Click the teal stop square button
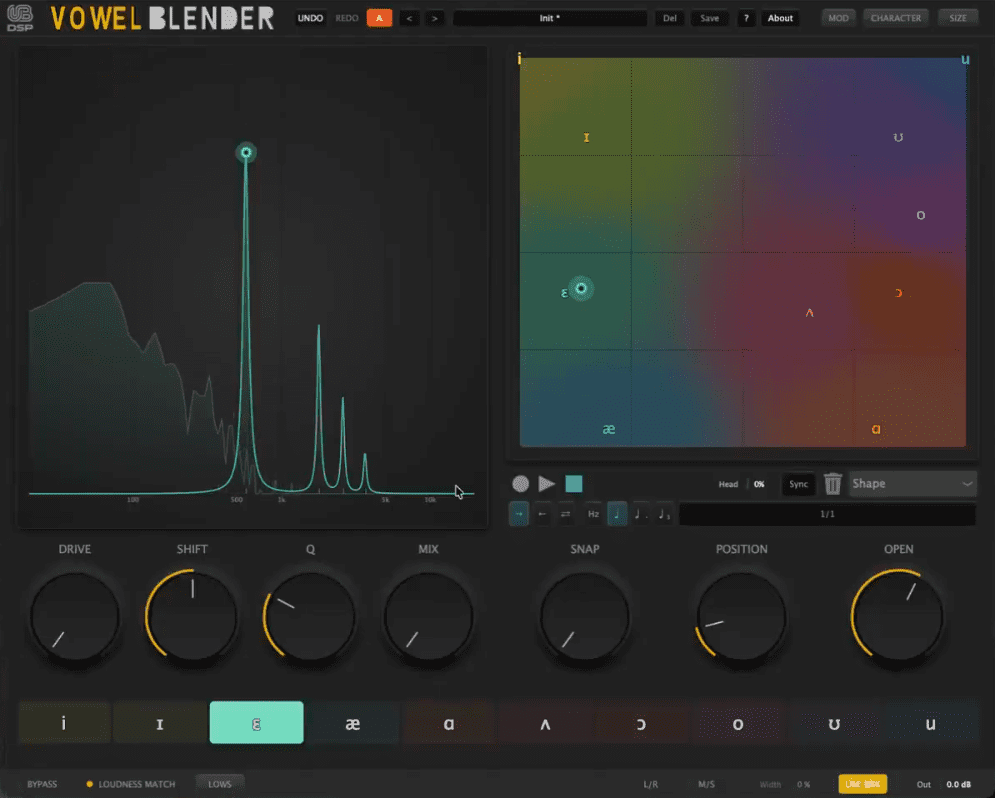This screenshot has height=798, width=995. pyautogui.click(x=574, y=484)
